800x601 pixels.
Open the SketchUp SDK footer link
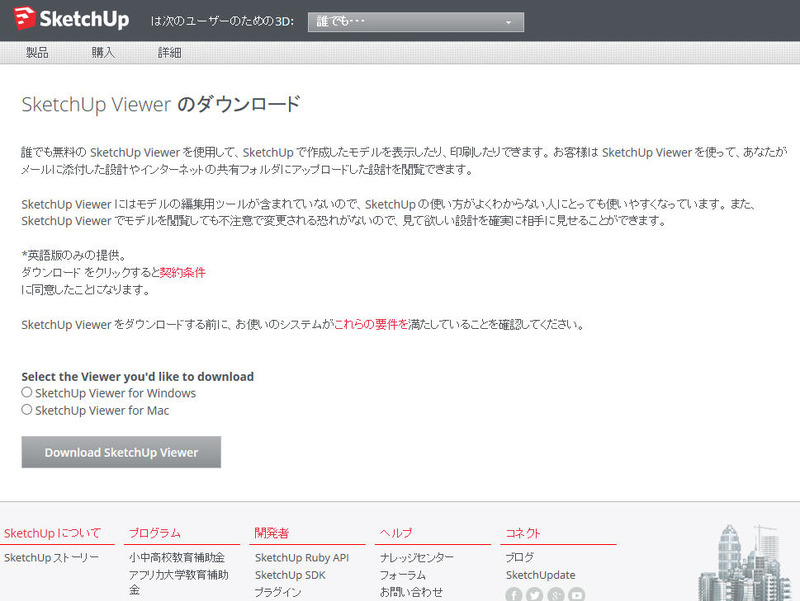point(290,575)
